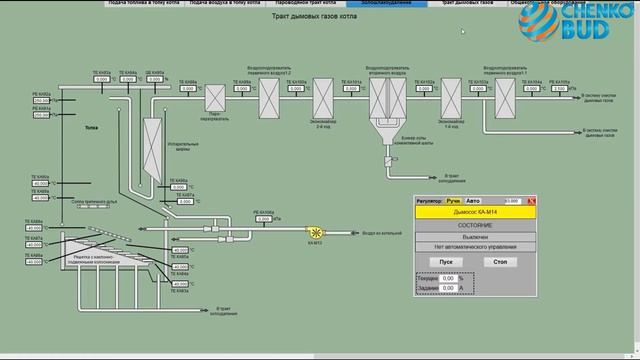The image size is (640, 360).
Task: Click the TE KA103a temperature value
Action: 478,89
